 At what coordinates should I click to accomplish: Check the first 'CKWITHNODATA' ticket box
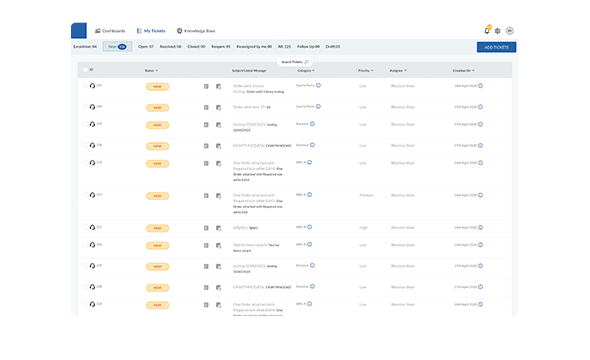[85, 145]
